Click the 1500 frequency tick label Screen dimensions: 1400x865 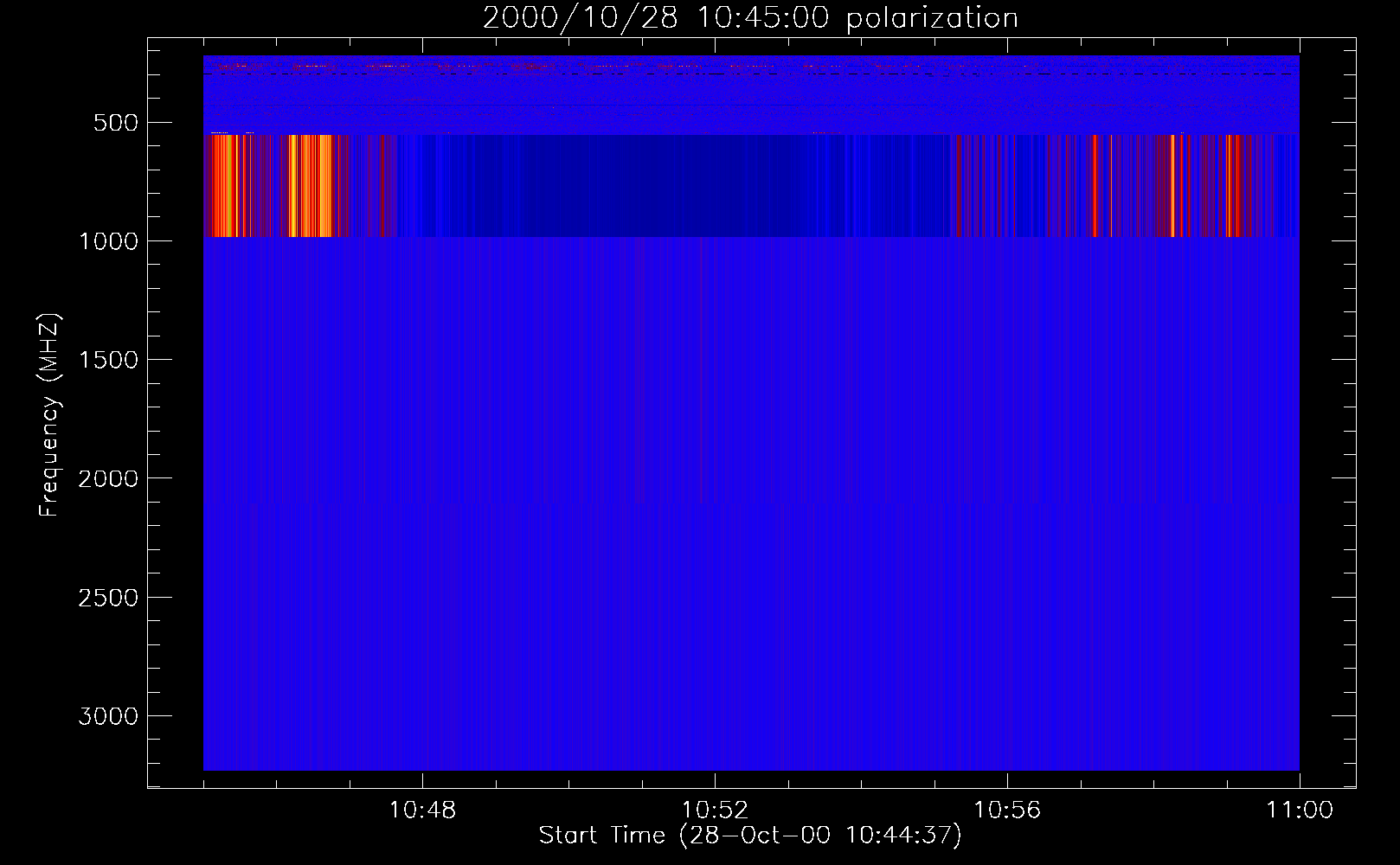[x=108, y=360]
